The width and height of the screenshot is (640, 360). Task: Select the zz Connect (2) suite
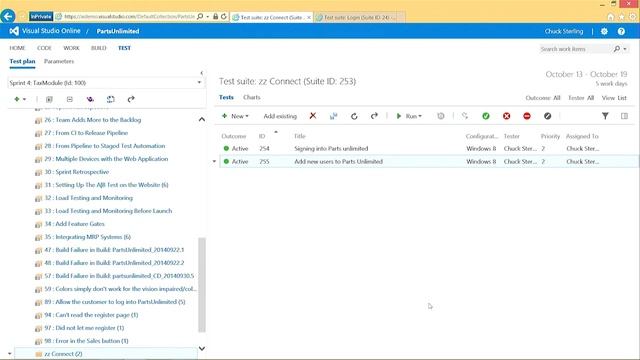click(x=63, y=354)
